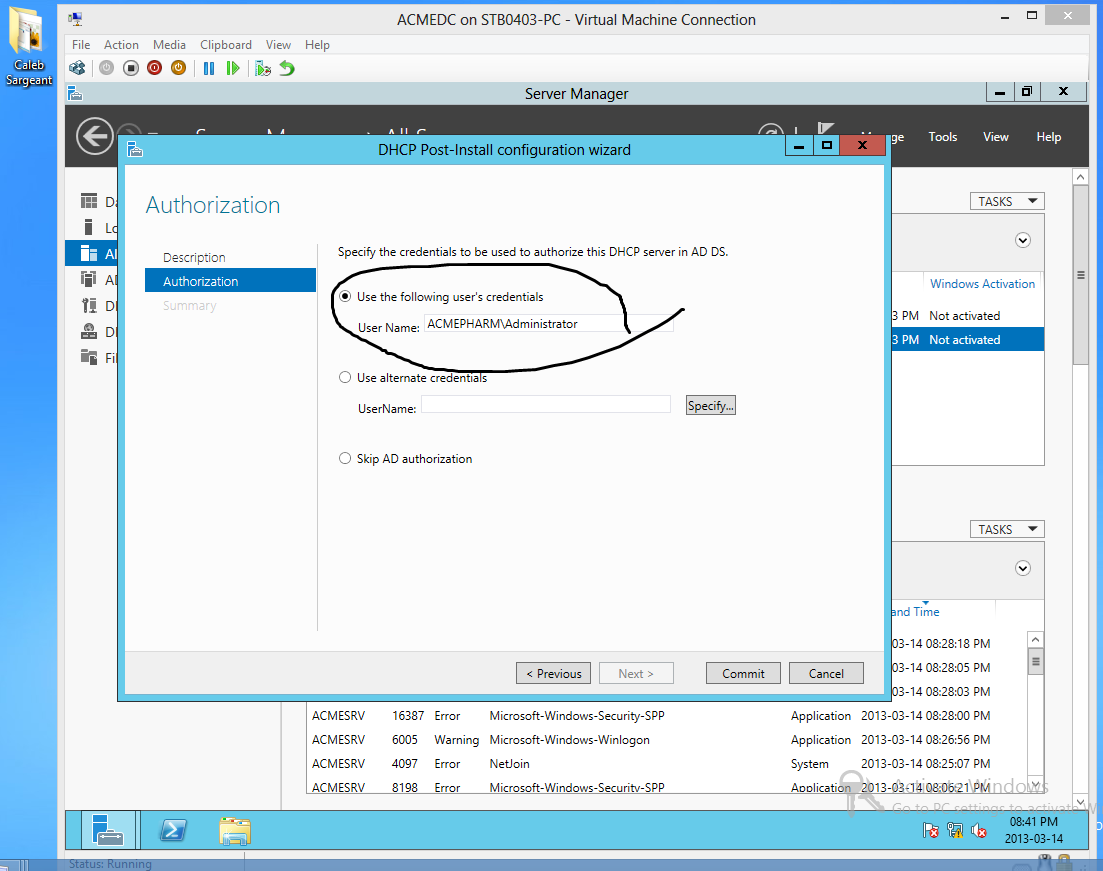
Task: Click the Date and Time column header
Action: (915, 611)
